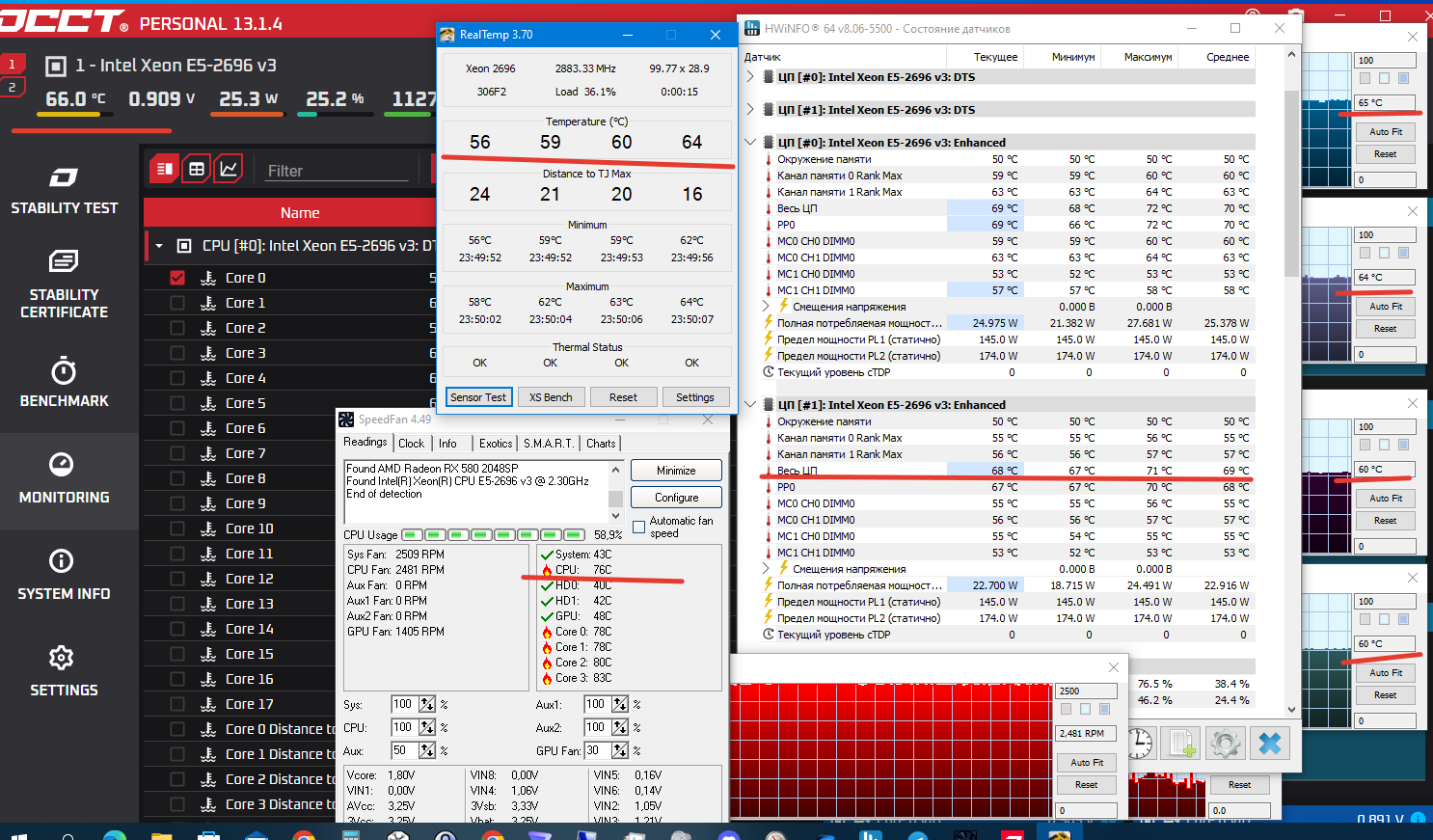Image resolution: width=1433 pixels, height=840 pixels.
Task: Open the S.M.A.R.T. tab in SpeedFan
Action: tap(549, 444)
